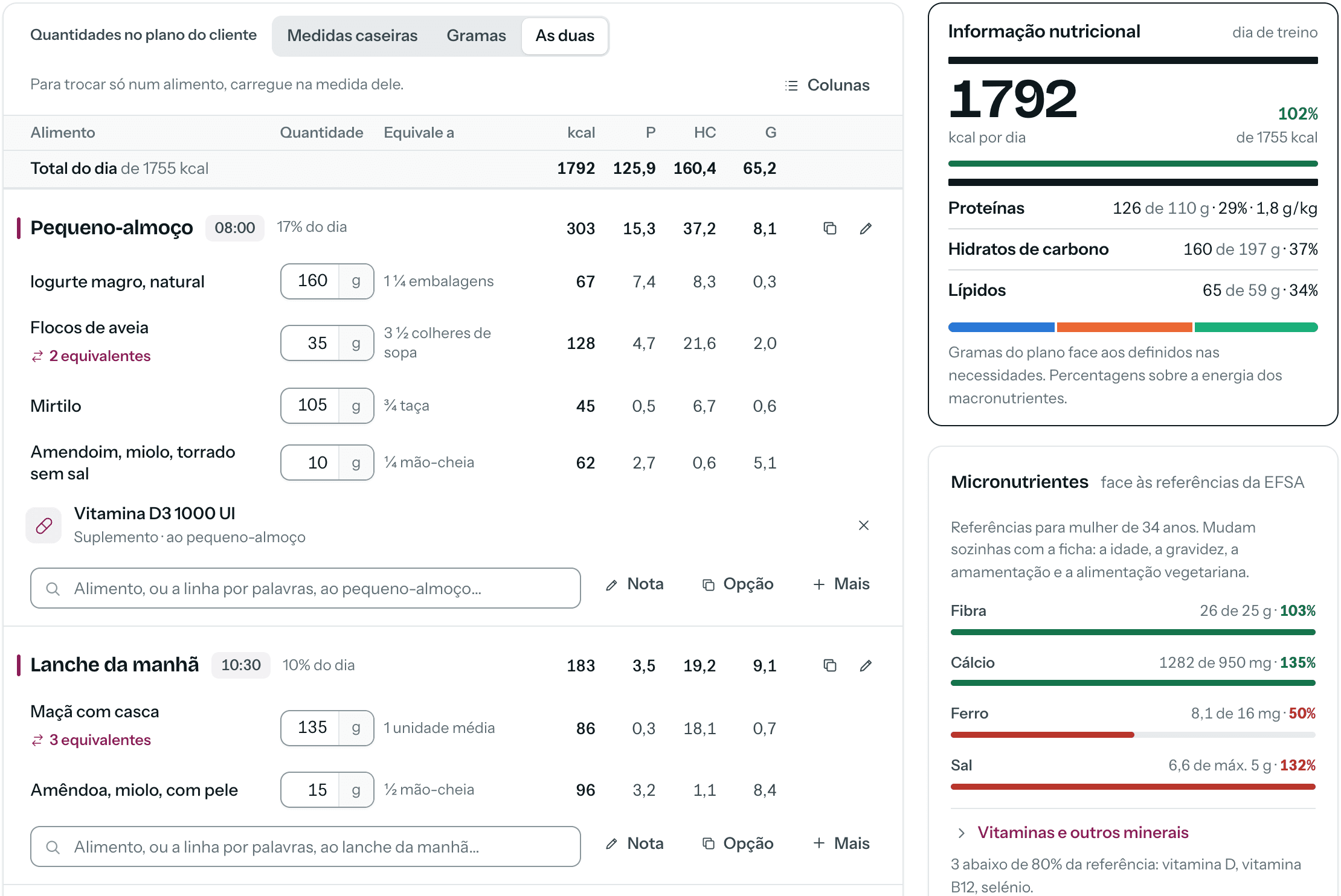Select the As duas option
1341x896 pixels.
pyautogui.click(x=565, y=36)
